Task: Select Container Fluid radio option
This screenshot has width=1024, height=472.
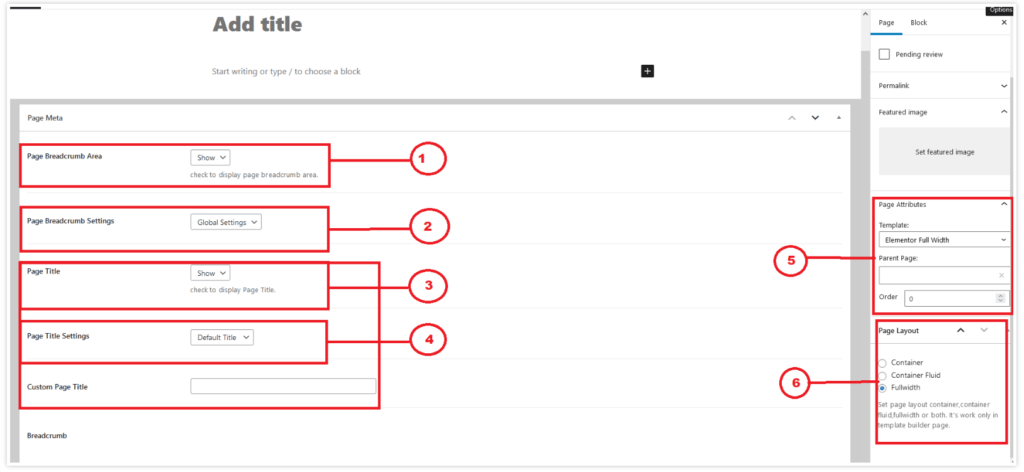Action: coord(883,376)
